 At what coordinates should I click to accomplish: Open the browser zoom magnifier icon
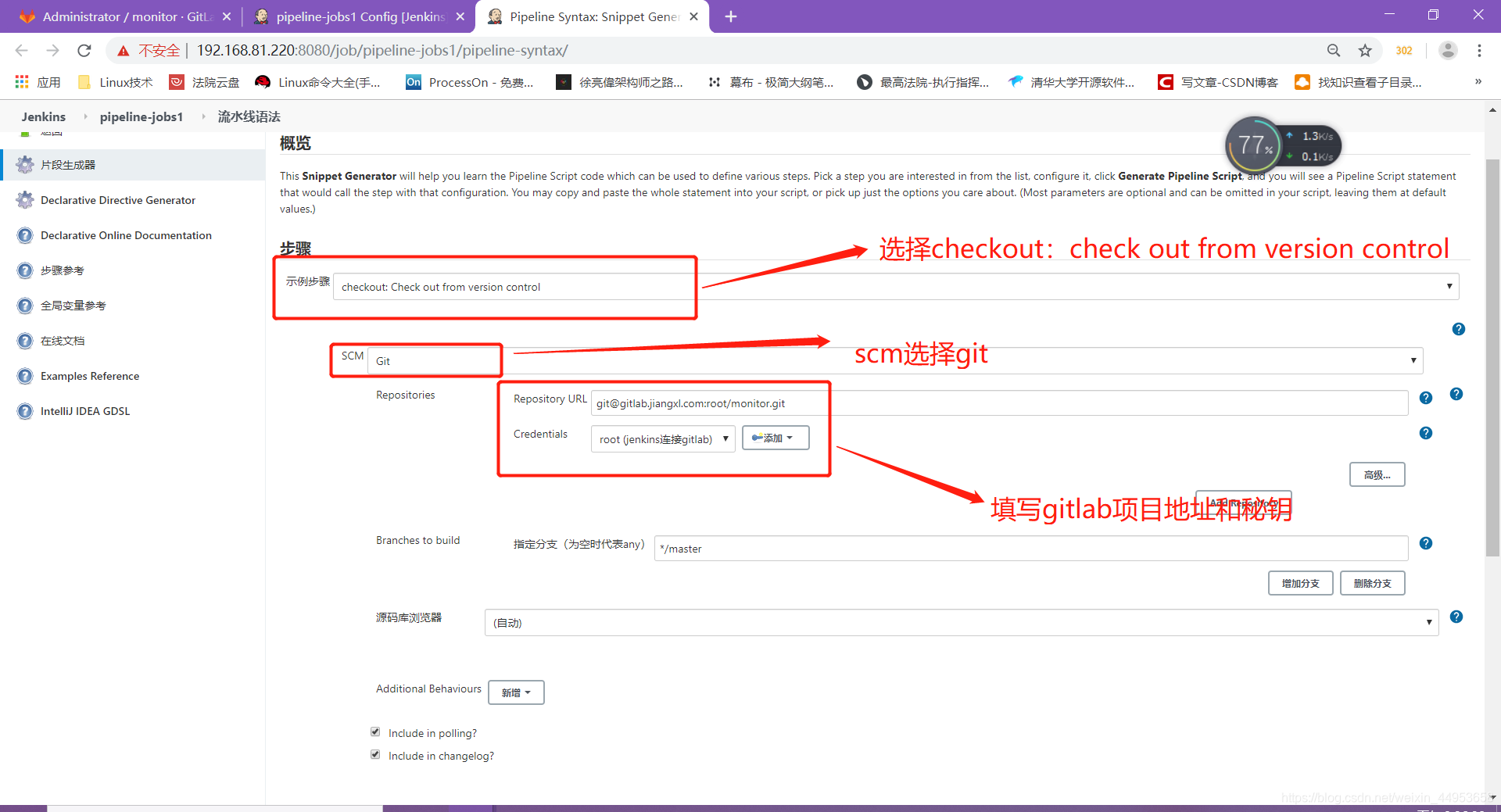(x=1334, y=51)
